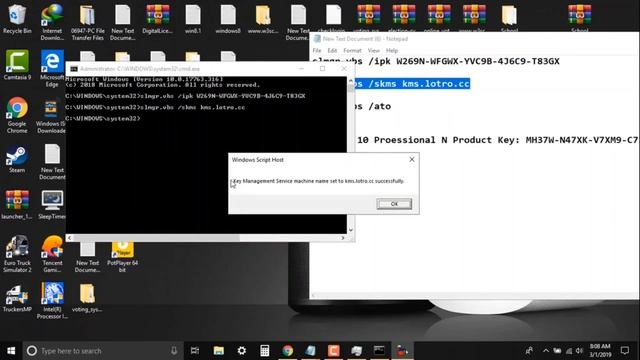This screenshot has width=640, height=360.
Task: Select TruckersMP desktop shortcut
Action: tap(17, 298)
